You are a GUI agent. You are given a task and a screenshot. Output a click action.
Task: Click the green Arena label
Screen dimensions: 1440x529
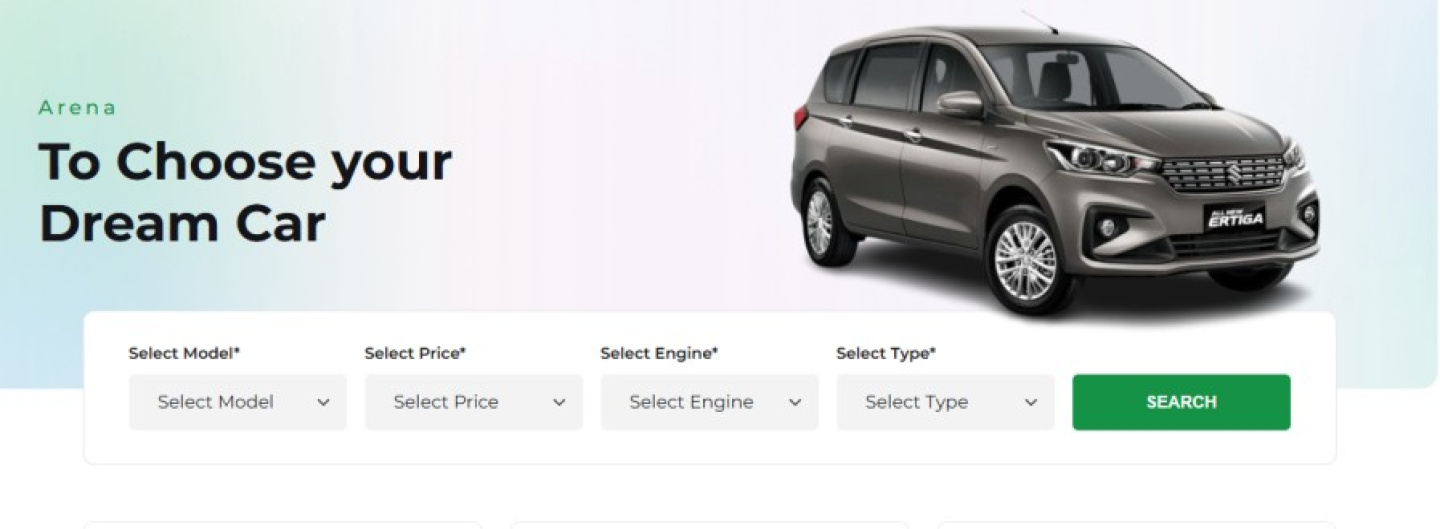(x=77, y=107)
